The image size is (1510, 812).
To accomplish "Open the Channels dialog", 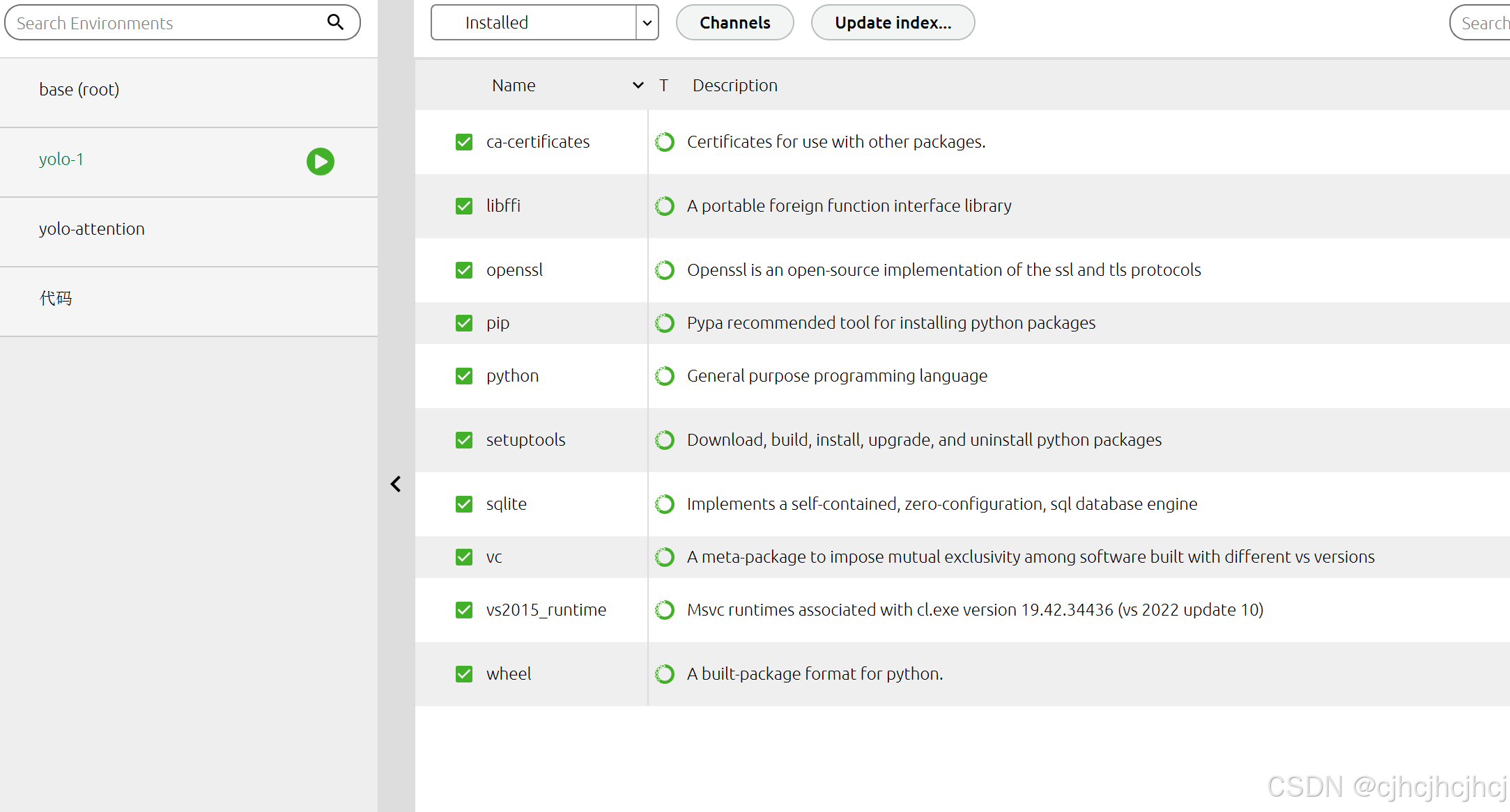I will (734, 22).
